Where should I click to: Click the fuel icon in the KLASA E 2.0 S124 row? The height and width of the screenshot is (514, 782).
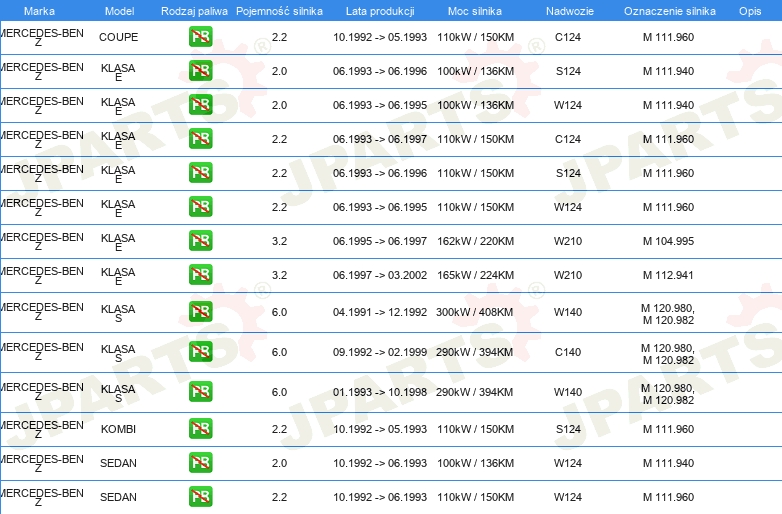pos(200,71)
